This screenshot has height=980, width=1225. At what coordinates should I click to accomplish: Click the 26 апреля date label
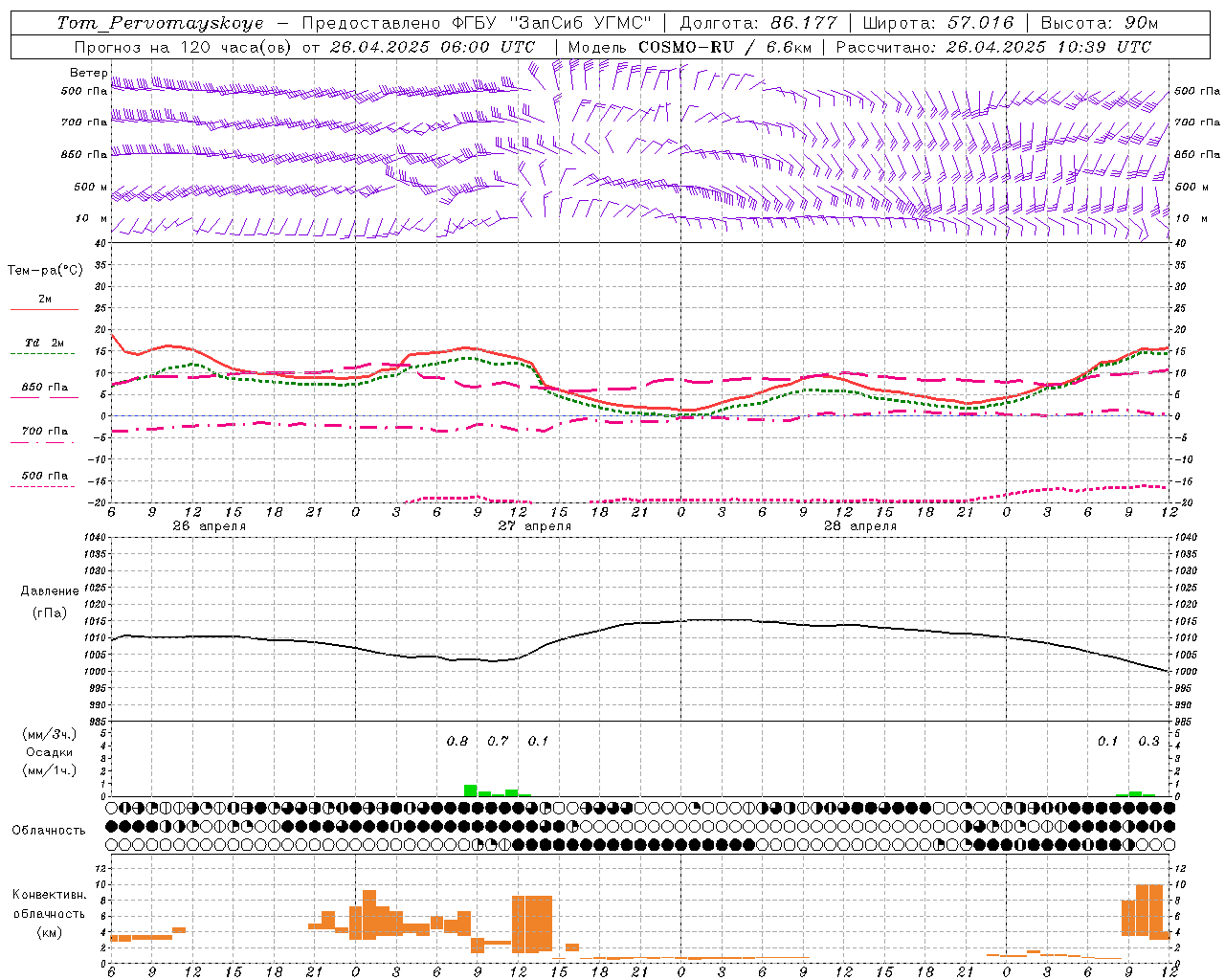point(209,526)
